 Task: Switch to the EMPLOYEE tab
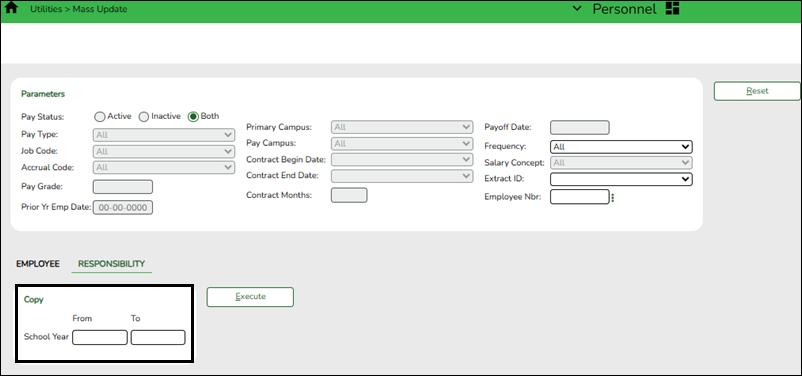(x=38, y=264)
